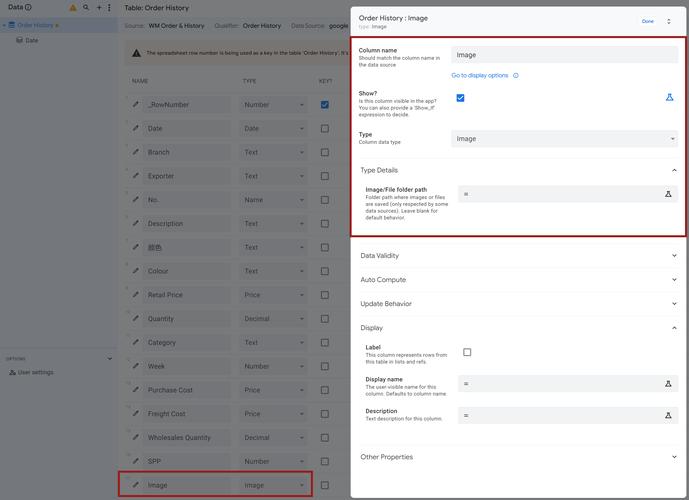Click info icon beside display options link
Screen dimensions: 689x500
point(516,76)
